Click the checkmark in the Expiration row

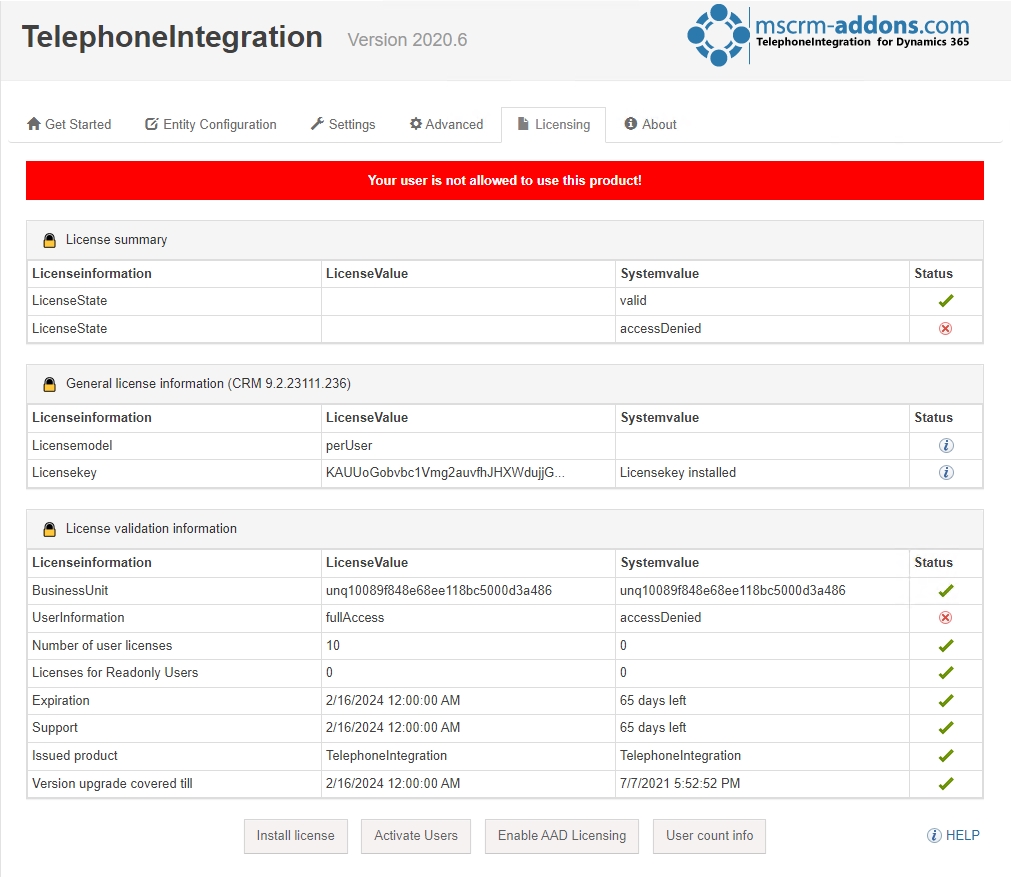click(946, 700)
